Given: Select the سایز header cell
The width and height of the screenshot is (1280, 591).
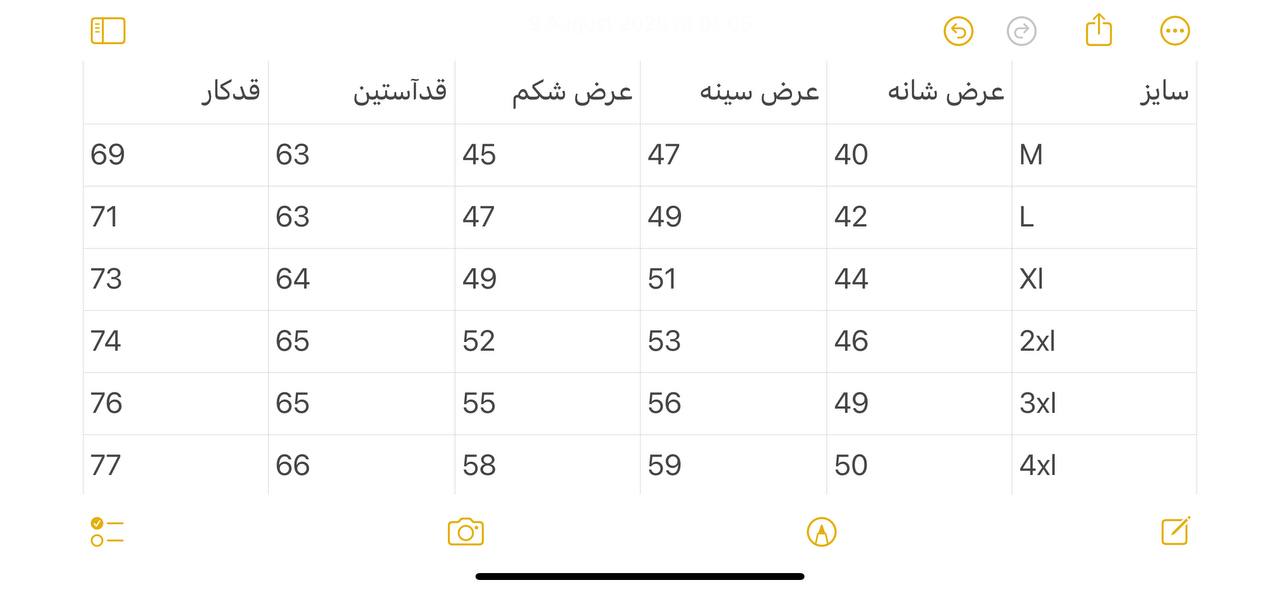Looking at the screenshot, I should 1104,92.
